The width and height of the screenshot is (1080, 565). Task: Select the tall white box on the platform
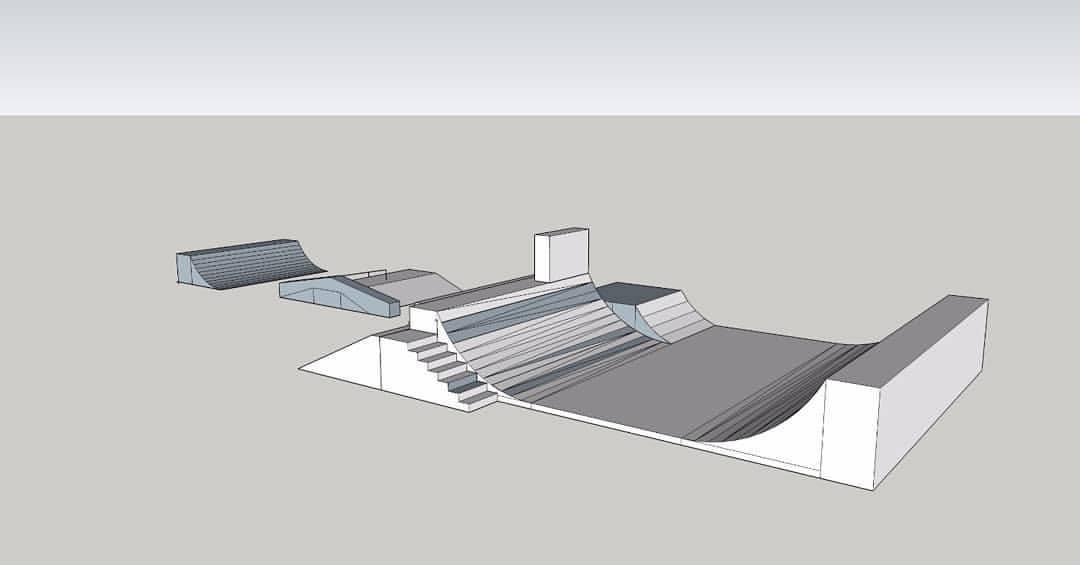tap(561, 255)
